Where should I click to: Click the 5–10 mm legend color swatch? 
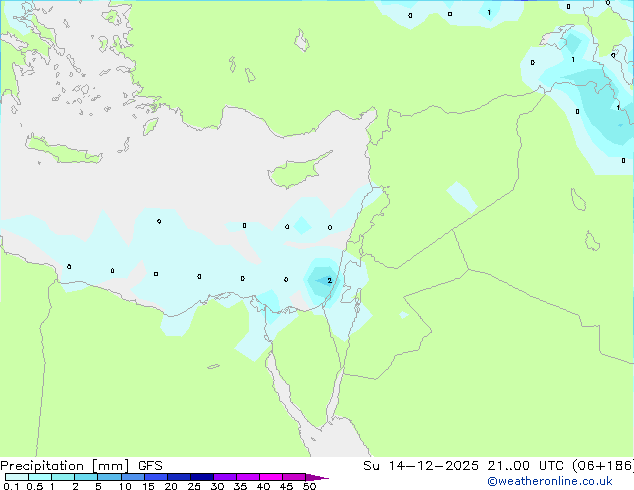pyautogui.click(x=110, y=477)
